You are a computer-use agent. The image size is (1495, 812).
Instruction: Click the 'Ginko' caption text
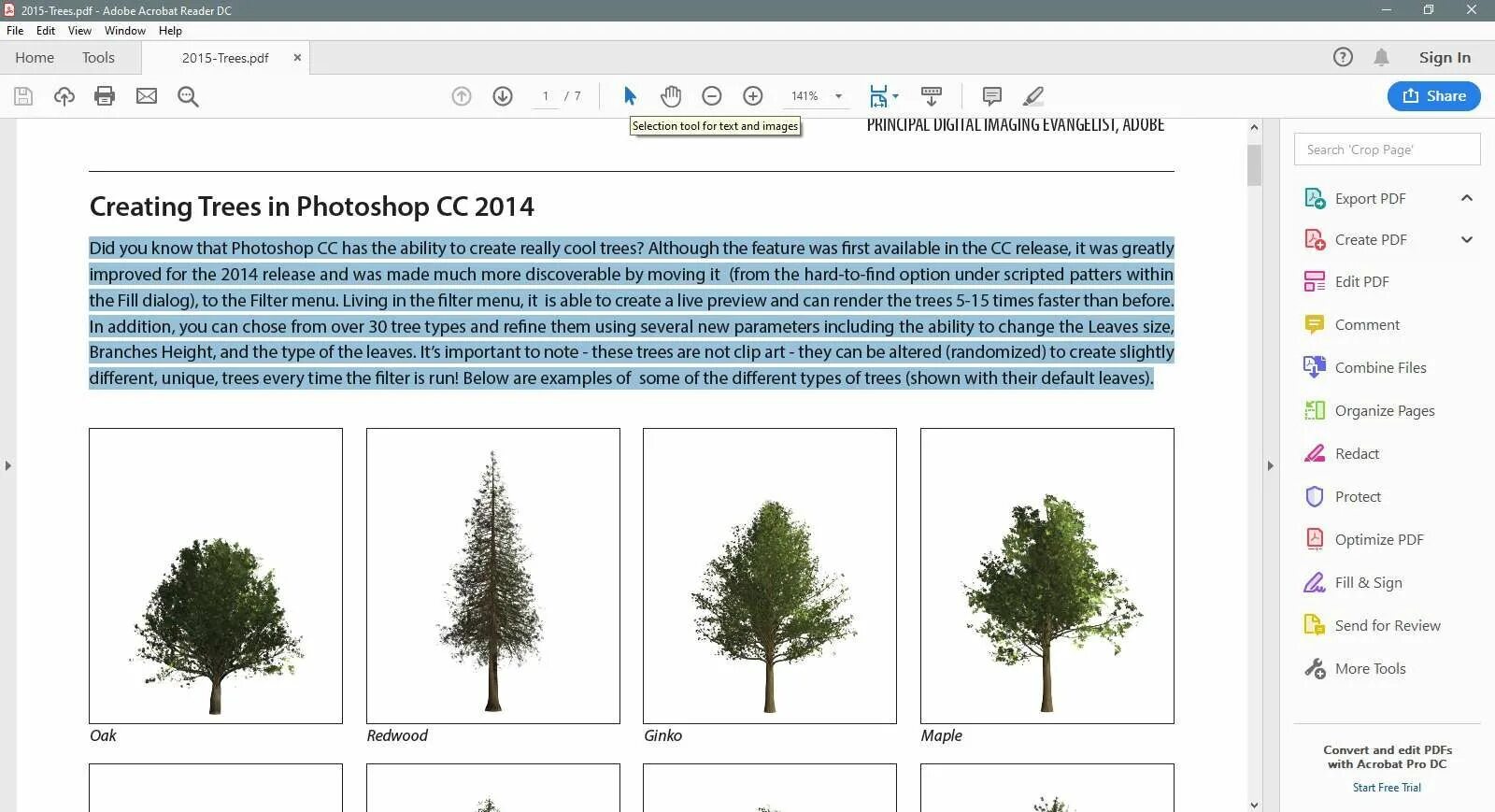pyautogui.click(x=663, y=736)
